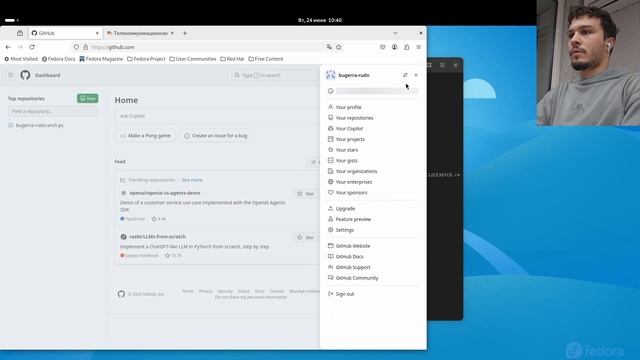Open the Free Content bookmarks folder
The height and width of the screenshot is (360, 640).
click(266, 59)
